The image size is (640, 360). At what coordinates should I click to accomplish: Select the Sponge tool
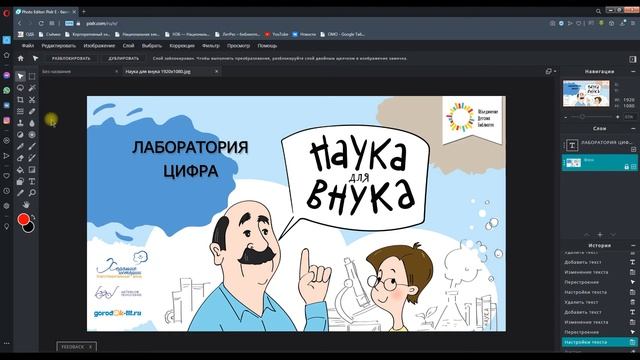[32, 134]
